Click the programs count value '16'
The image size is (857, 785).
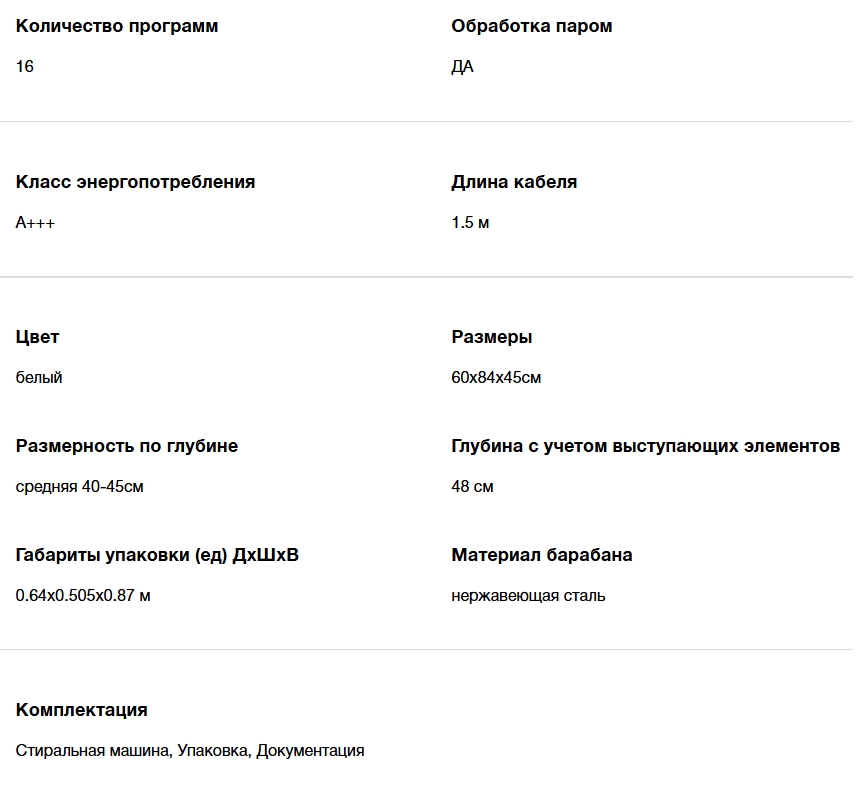point(25,67)
